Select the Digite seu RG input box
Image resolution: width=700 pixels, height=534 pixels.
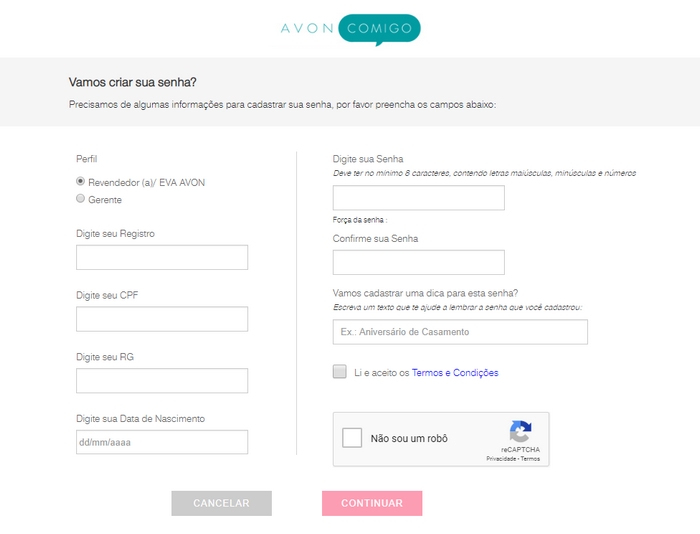point(162,380)
